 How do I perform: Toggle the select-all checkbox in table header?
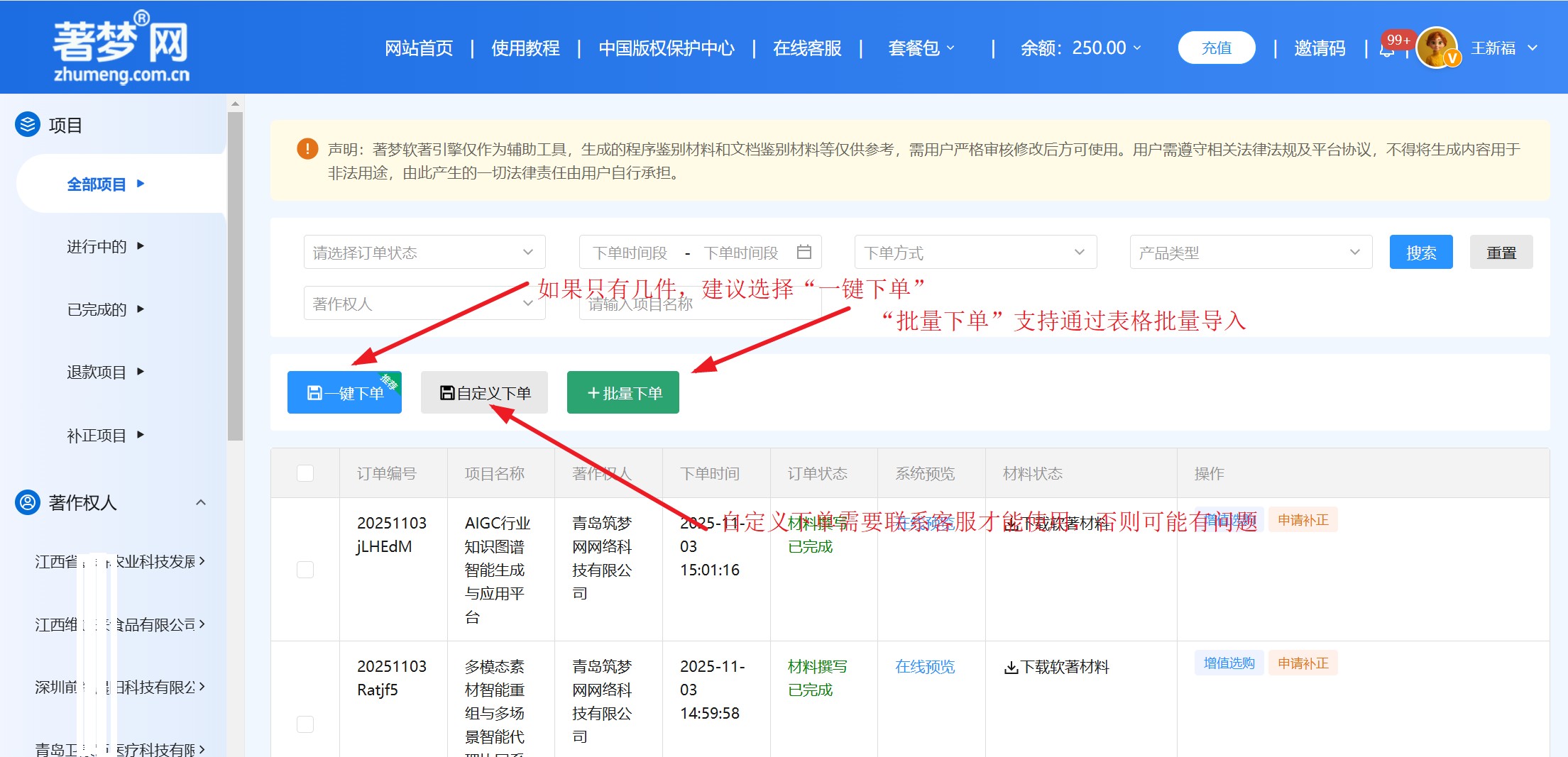pos(305,473)
